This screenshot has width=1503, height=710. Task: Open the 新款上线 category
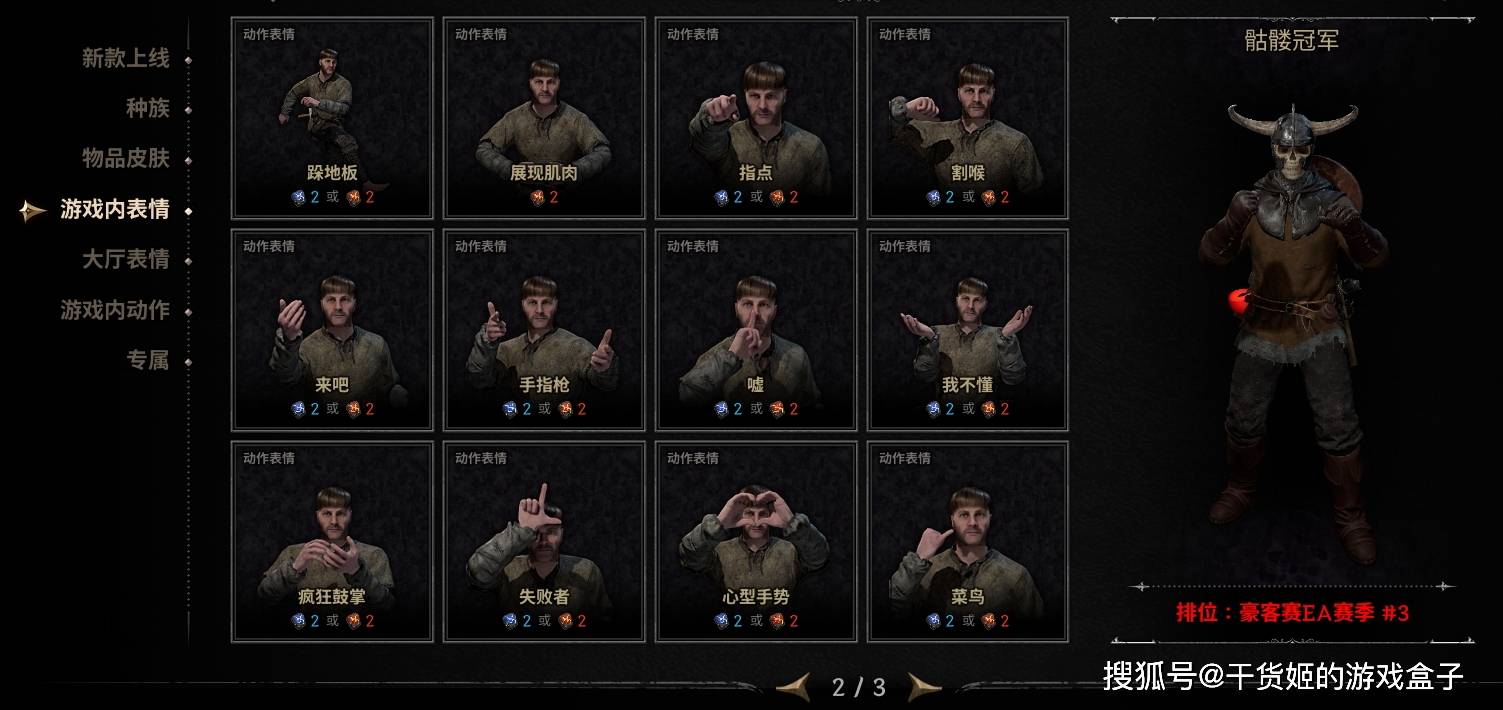click(126, 58)
